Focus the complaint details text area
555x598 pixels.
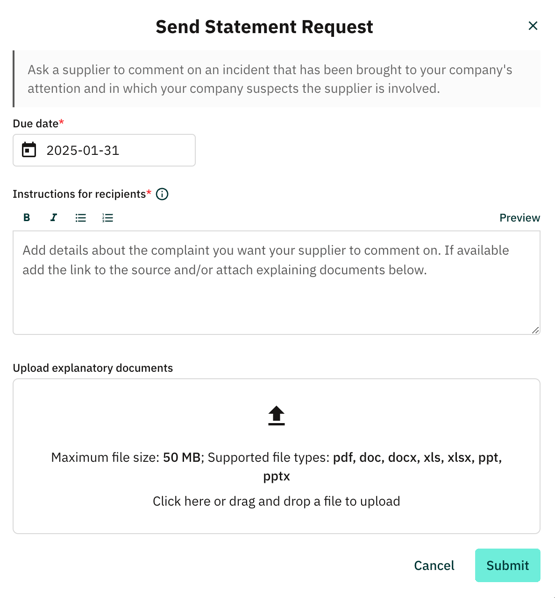point(277,283)
